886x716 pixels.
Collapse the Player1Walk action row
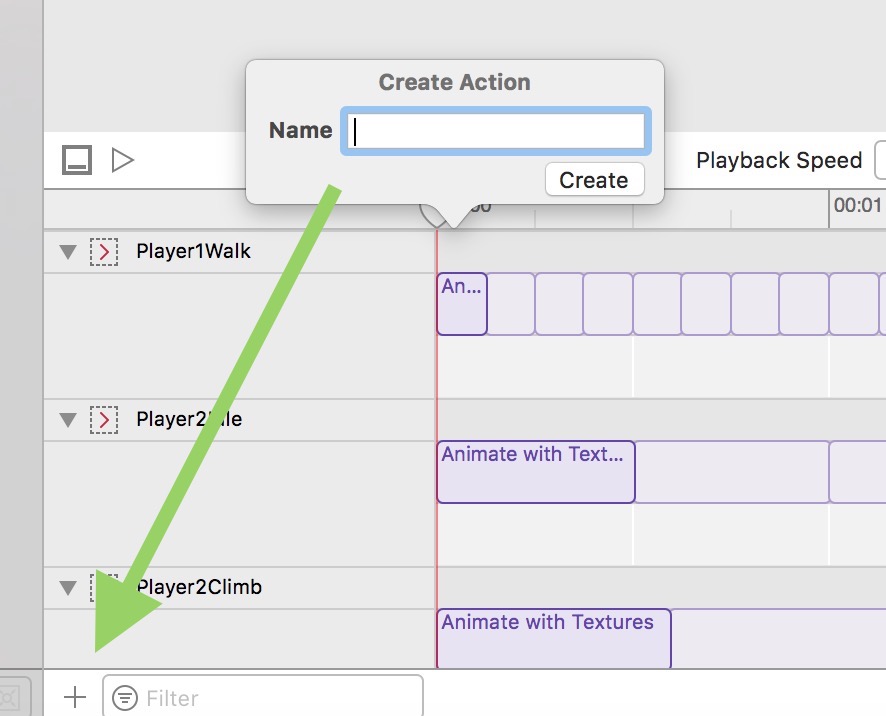click(x=68, y=252)
